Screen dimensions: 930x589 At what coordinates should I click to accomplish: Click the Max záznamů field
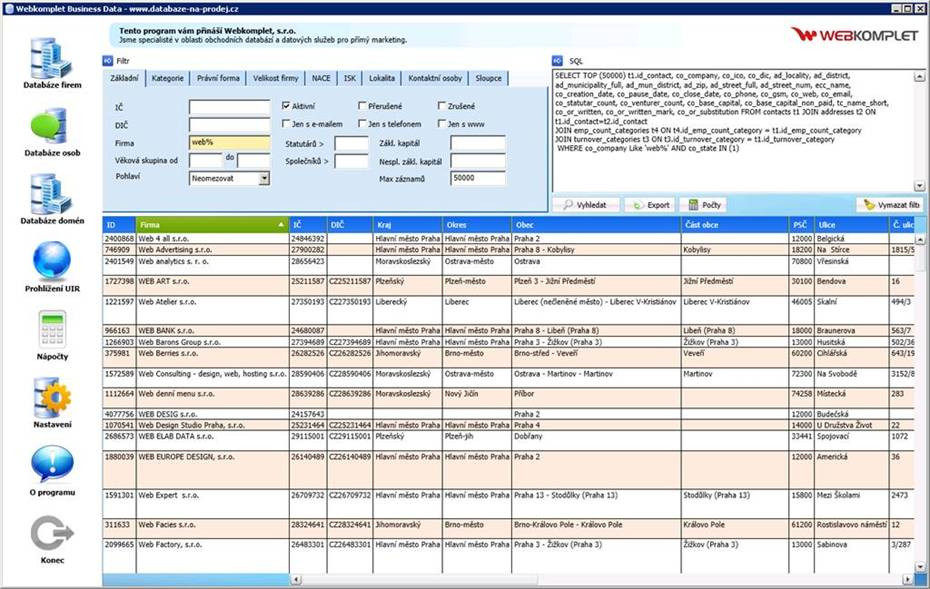pos(478,178)
